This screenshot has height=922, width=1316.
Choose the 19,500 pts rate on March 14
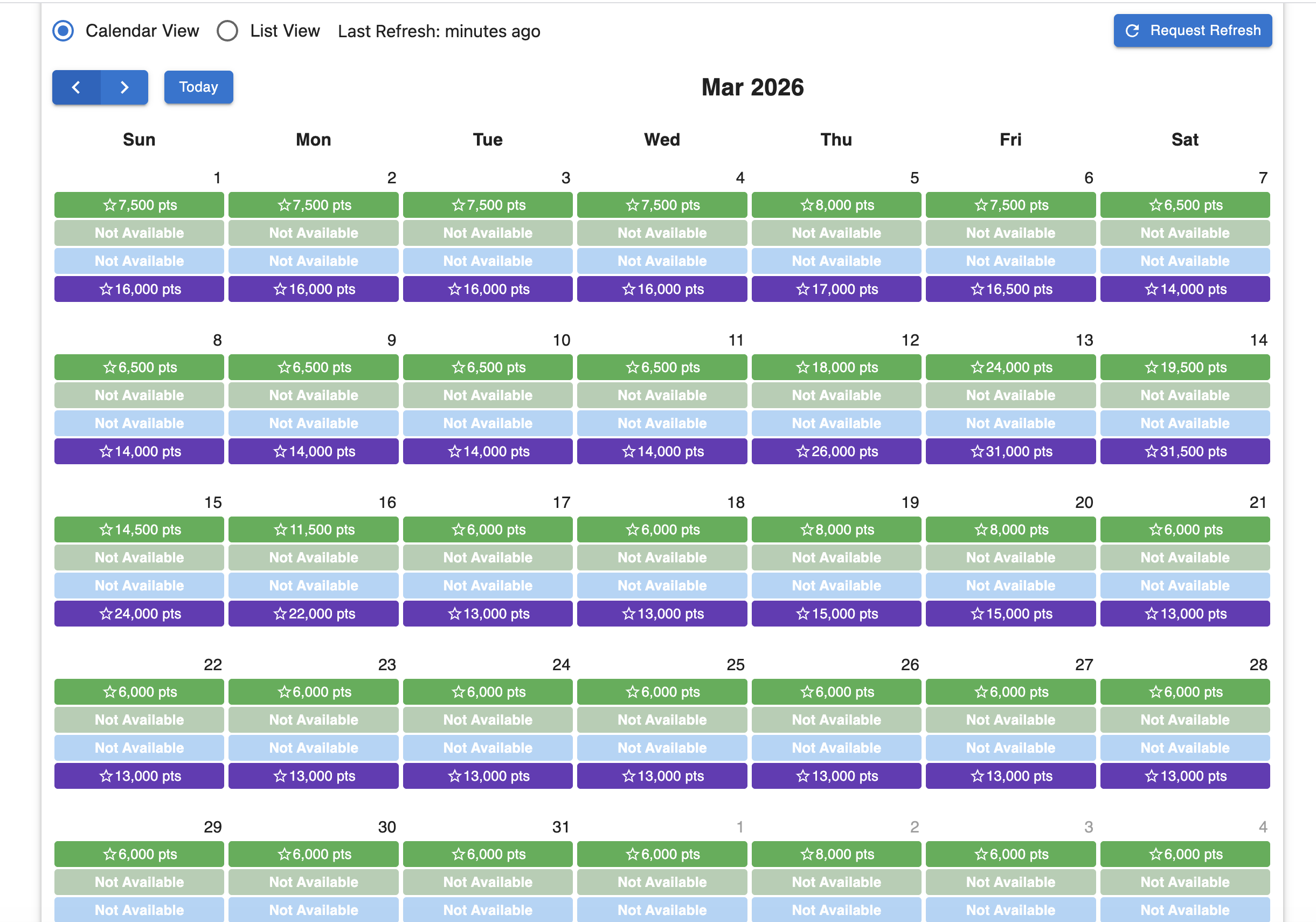1185,367
